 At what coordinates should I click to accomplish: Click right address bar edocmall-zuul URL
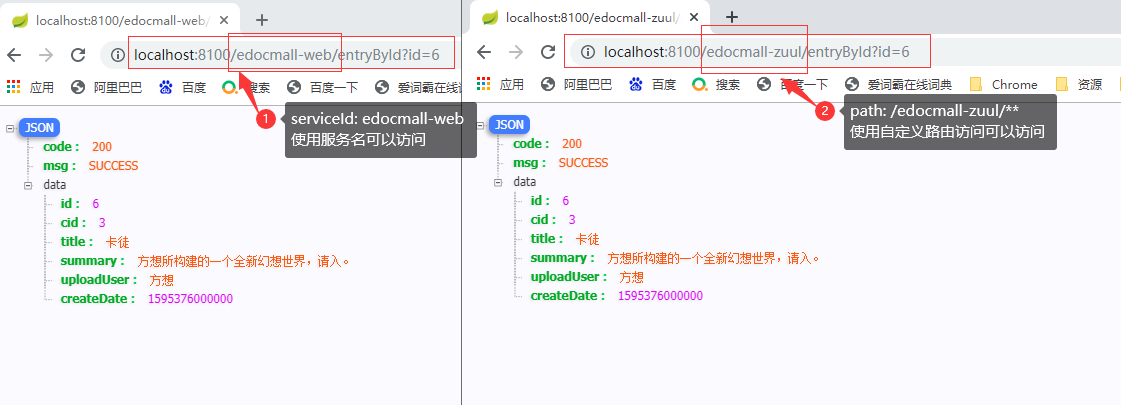point(756,52)
